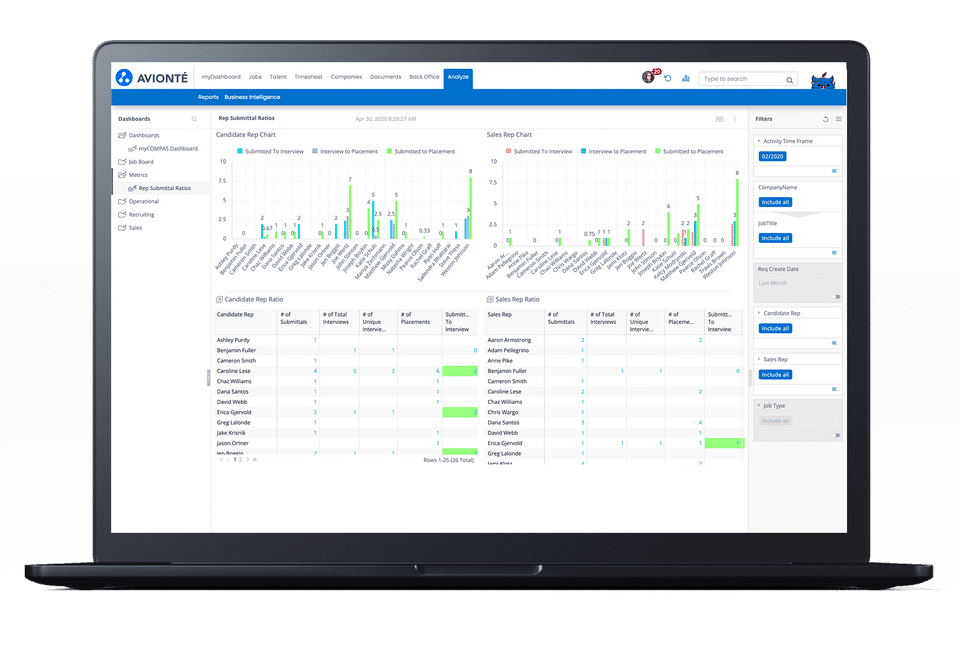Expand the Activity Time Frame filter

(x=759, y=141)
